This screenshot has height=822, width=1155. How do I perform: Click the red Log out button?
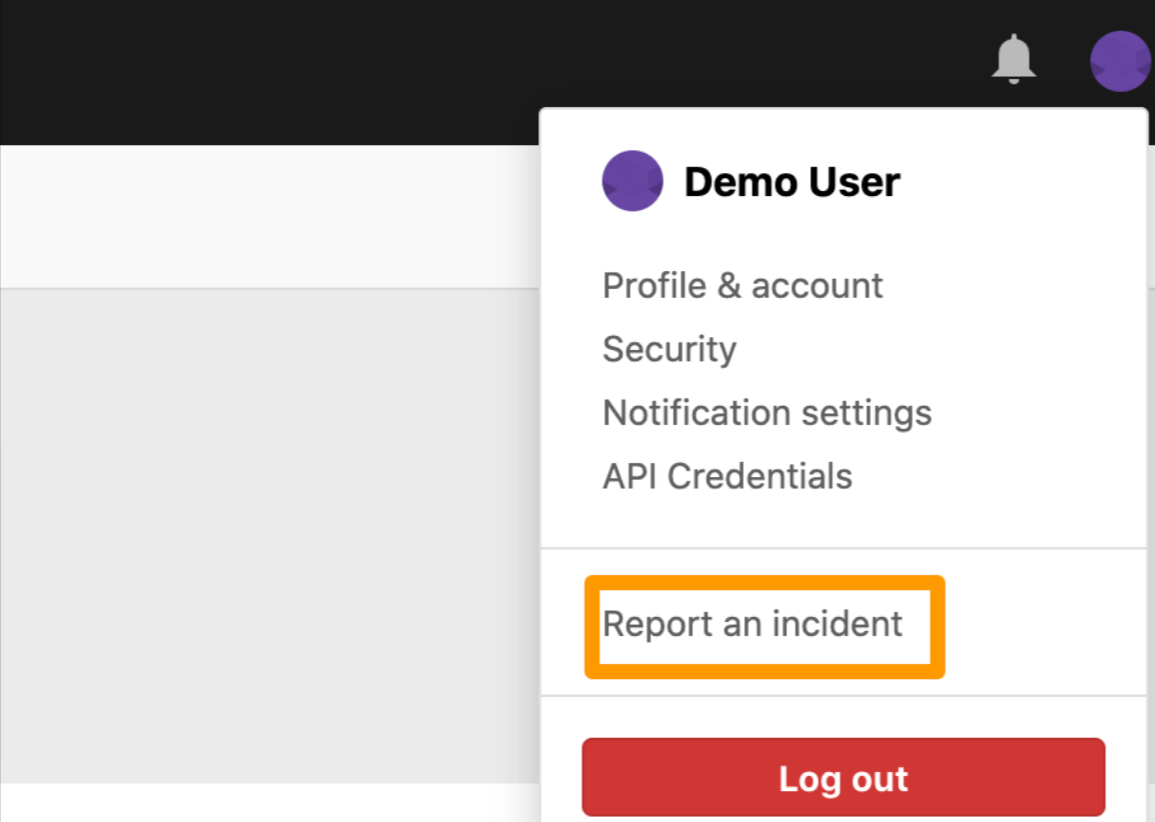[x=843, y=777]
